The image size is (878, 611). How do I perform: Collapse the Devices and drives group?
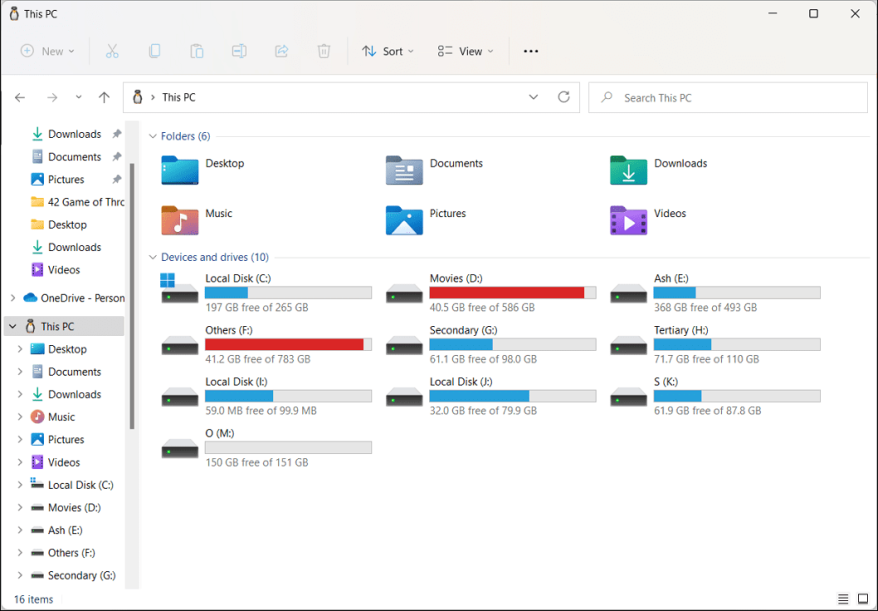click(x=153, y=257)
